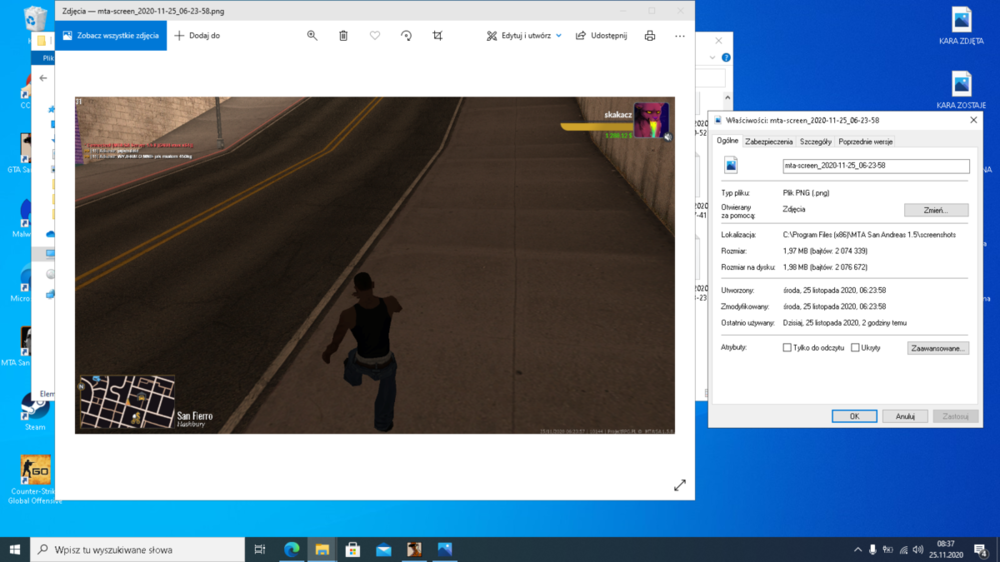The height and width of the screenshot is (562, 1000).
Task: Delete photo using trash icon
Action: coord(343,36)
